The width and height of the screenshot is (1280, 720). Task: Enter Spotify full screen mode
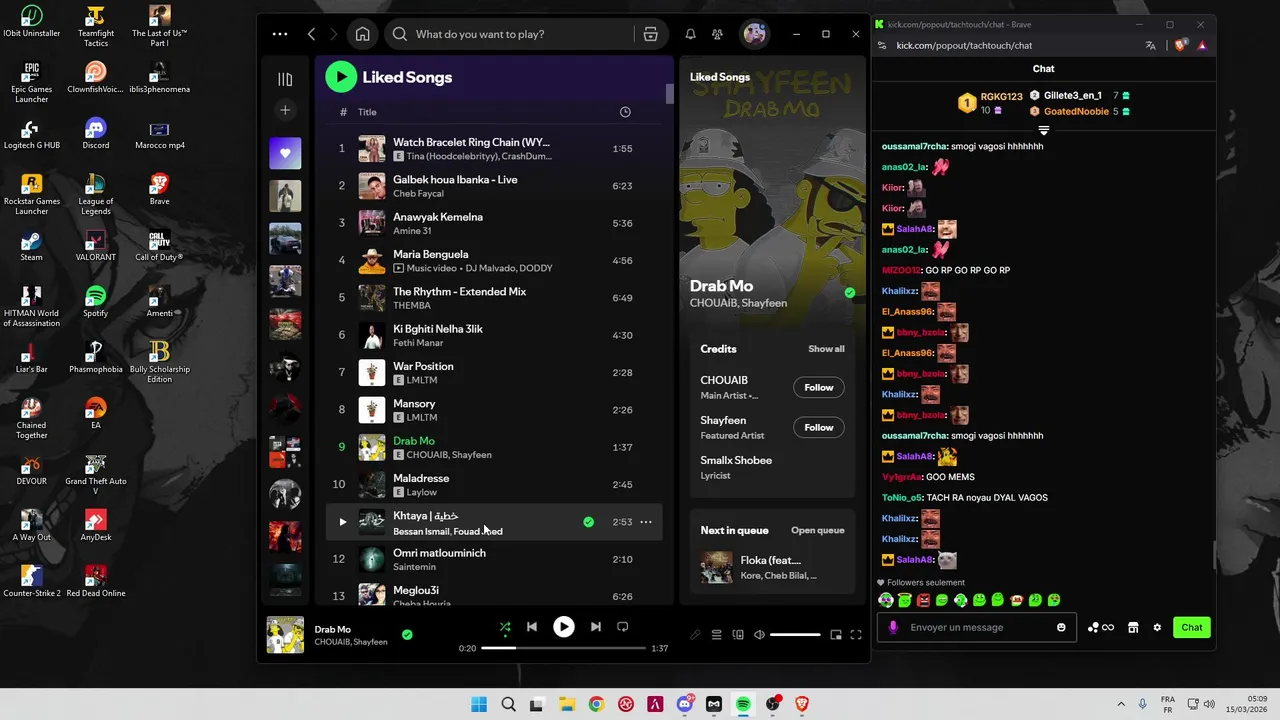(856, 635)
